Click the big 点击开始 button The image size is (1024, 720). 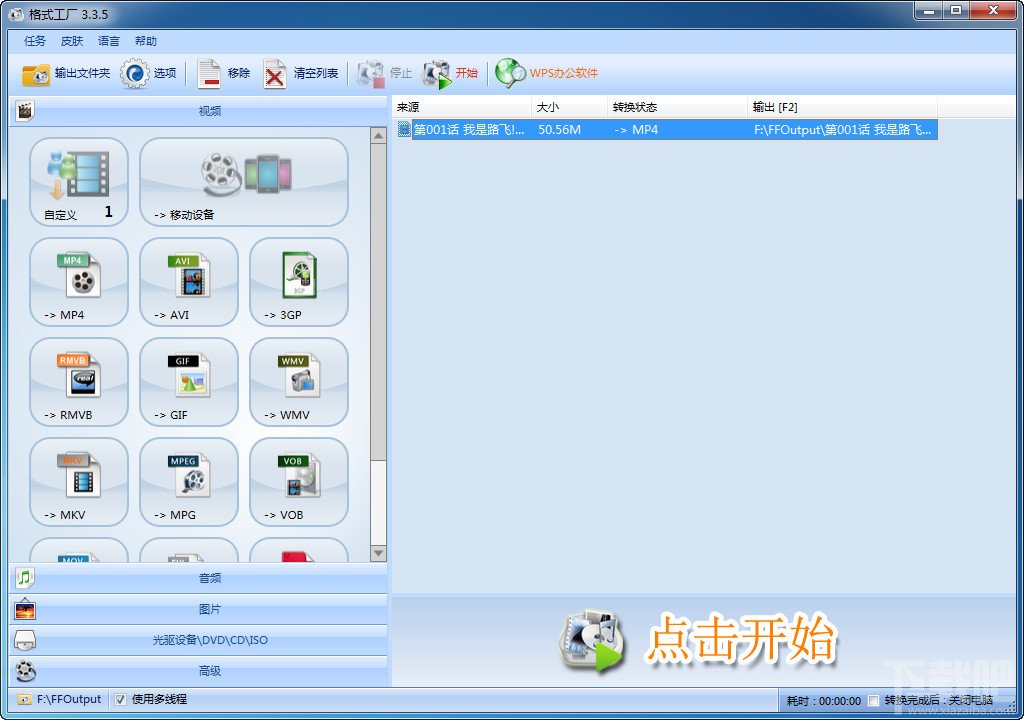[x=699, y=640]
